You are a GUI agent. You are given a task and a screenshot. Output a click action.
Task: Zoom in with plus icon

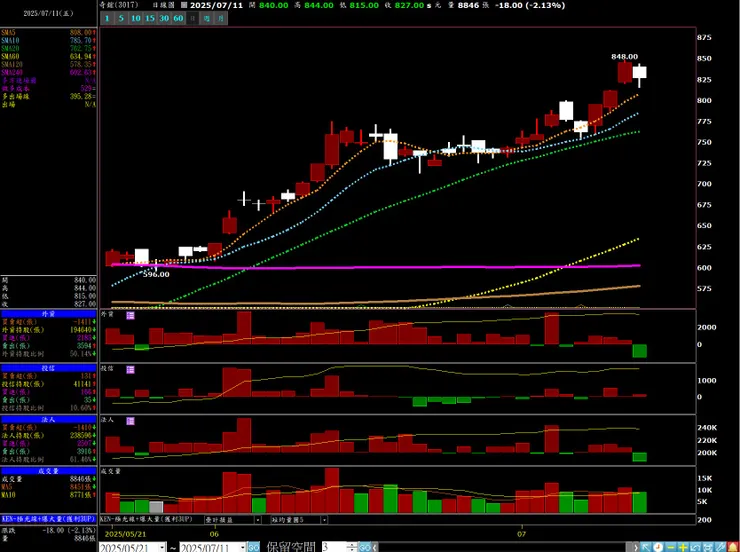(x=683, y=547)
